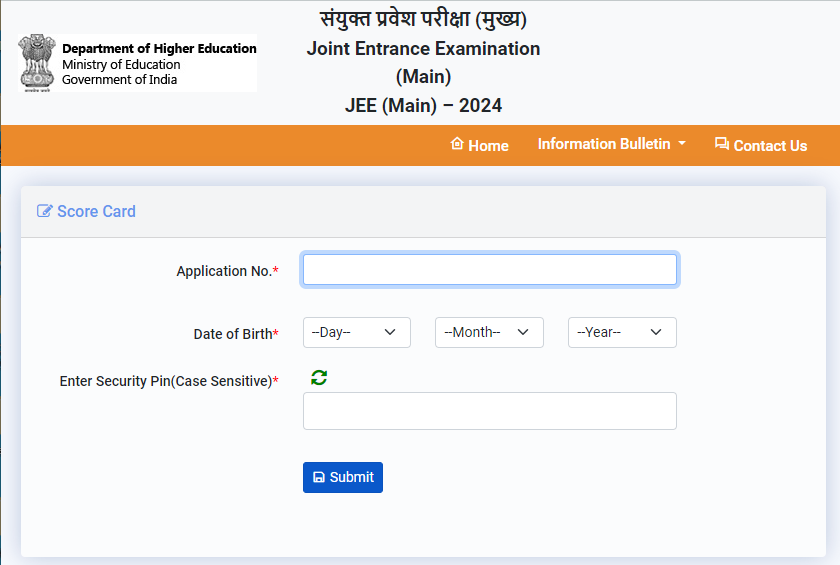The width and height of the screenshot is (840, 565).
Task: Click the floppy disk icon on Submit button
Action: [319, 478]
